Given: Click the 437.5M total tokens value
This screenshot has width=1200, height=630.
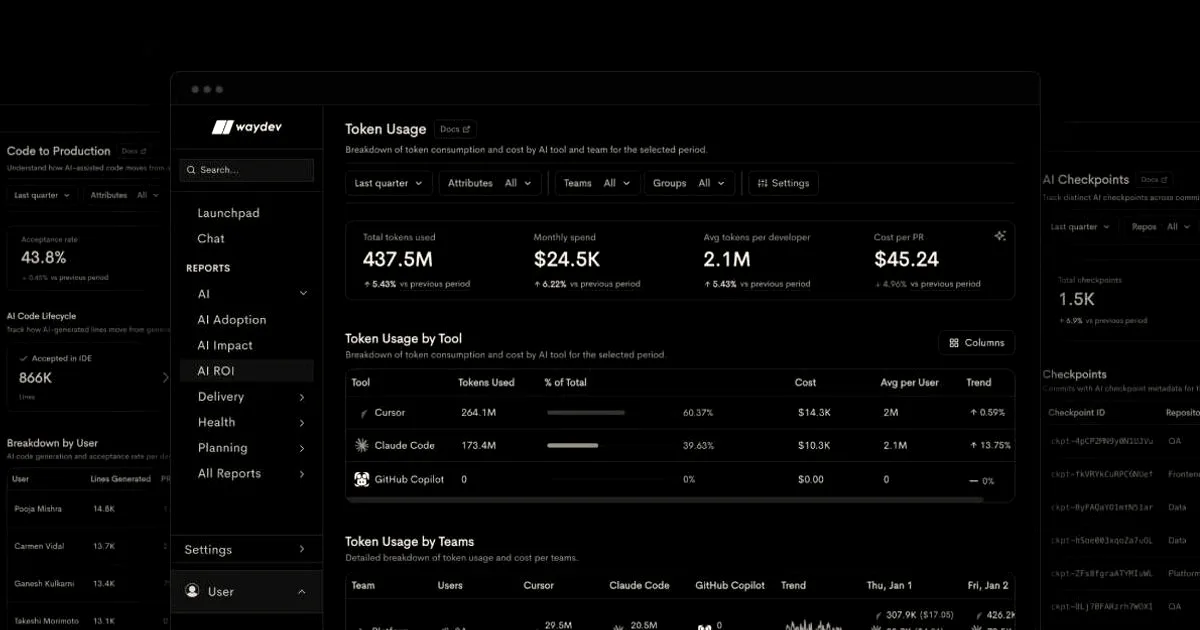Looking at the screenshot, I should [x=398, y=260].
